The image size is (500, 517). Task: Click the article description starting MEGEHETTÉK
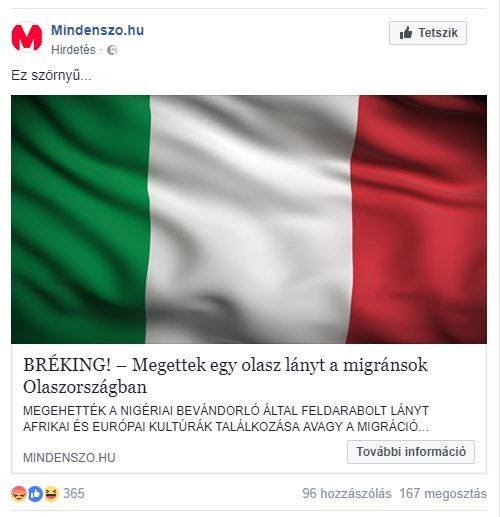226,418
